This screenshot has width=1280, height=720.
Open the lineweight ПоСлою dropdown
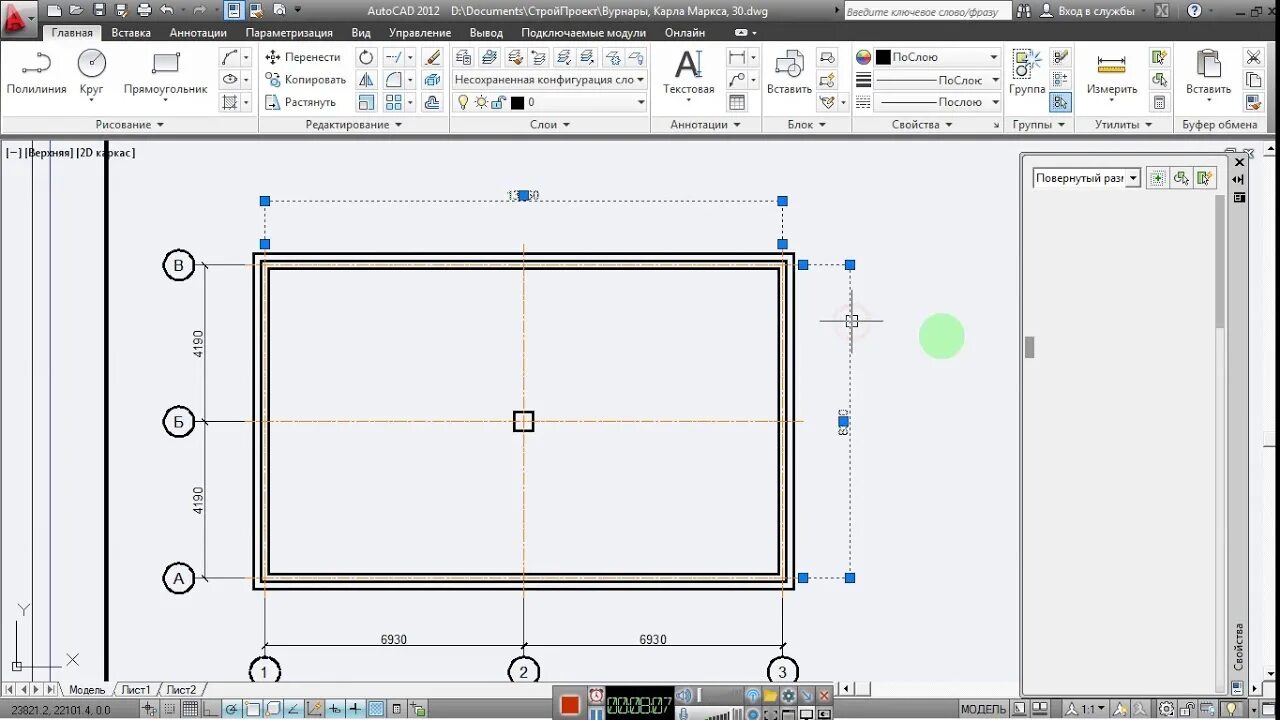tap(937, 79)
